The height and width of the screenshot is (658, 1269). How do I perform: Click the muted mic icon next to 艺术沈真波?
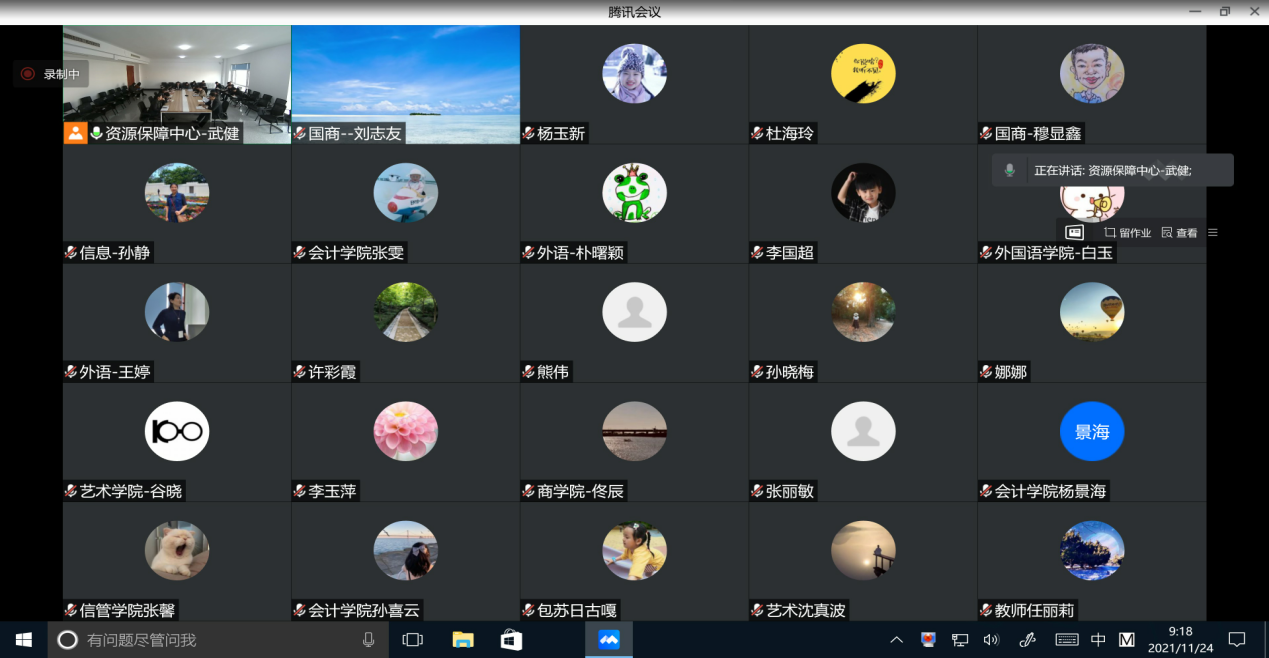pos(758,610)
